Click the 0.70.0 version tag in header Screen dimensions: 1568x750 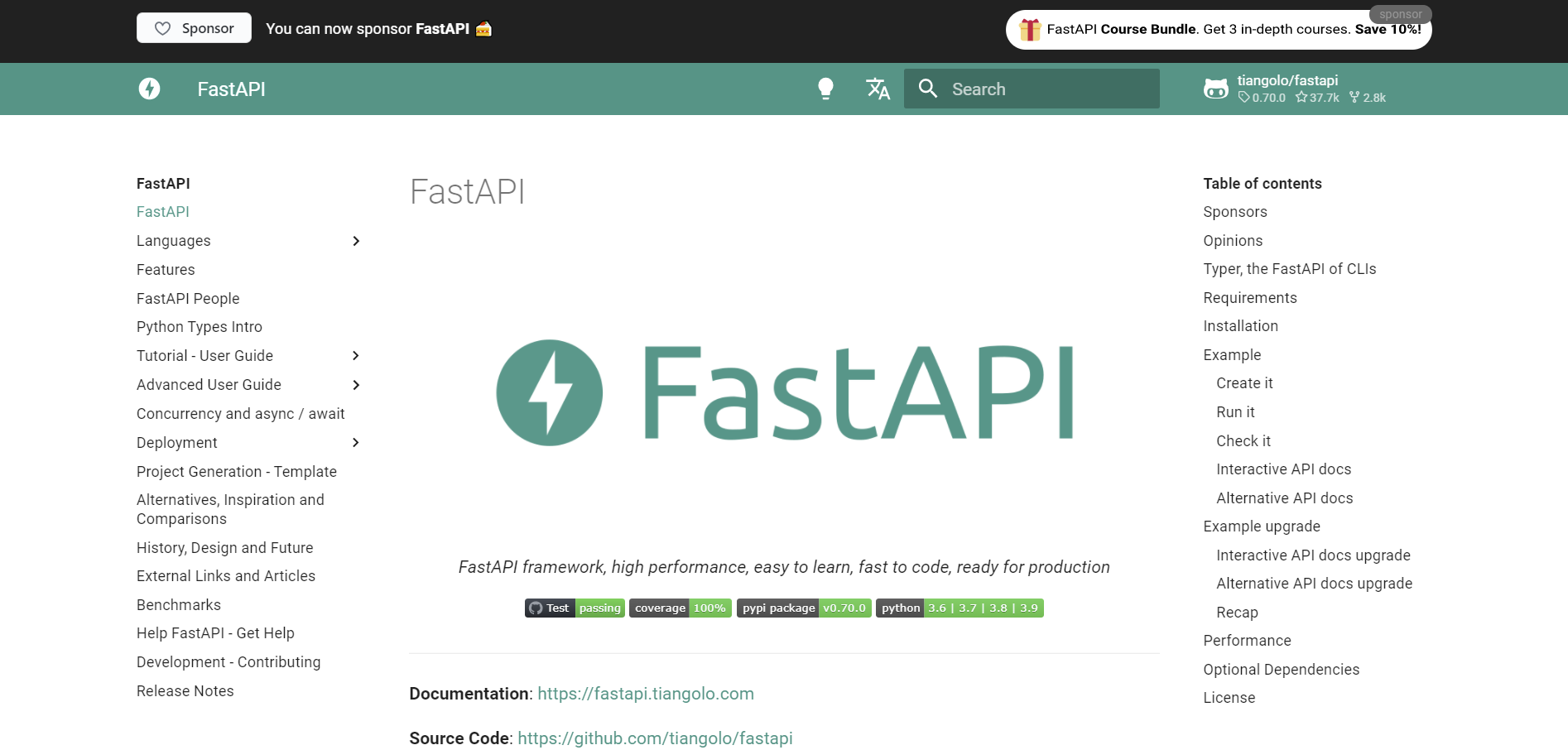[x=1263, y=98]
